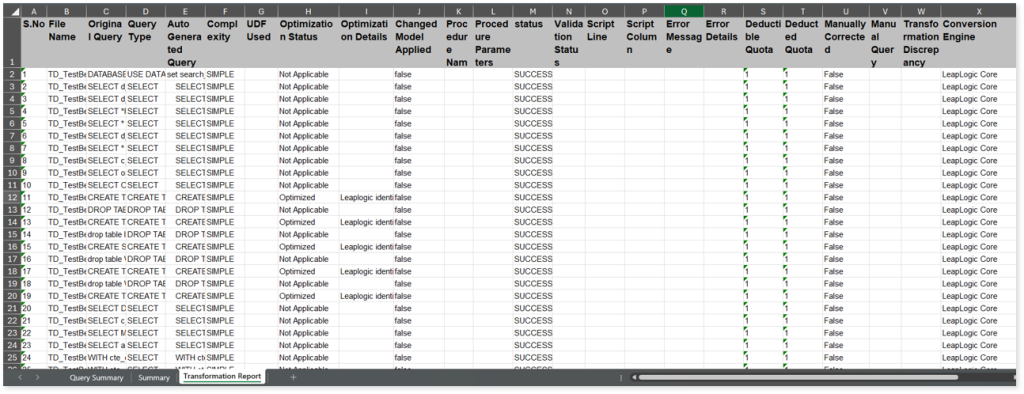
Task: Select the highlighted column Q header
Action: coord(684,11)
